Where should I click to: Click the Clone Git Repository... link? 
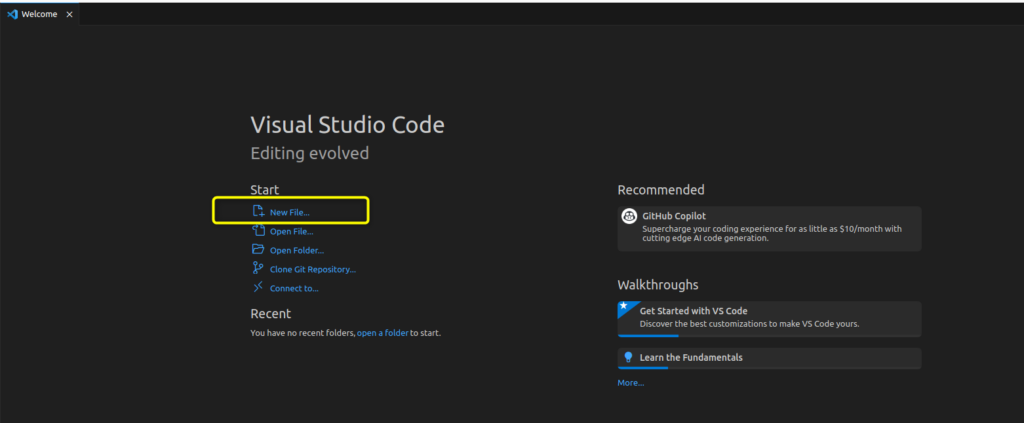pos(312,269)
